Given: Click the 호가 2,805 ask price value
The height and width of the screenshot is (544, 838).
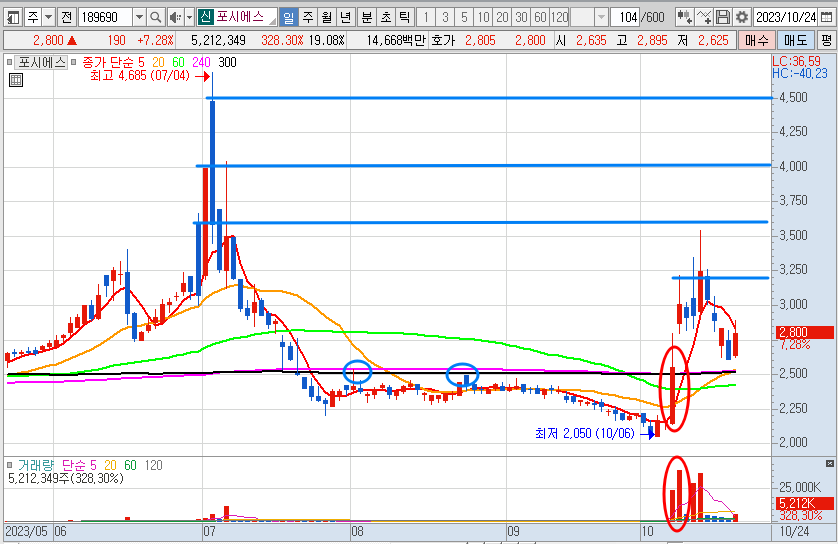Looking at the screenshot, I should click(x=480, y=40).
